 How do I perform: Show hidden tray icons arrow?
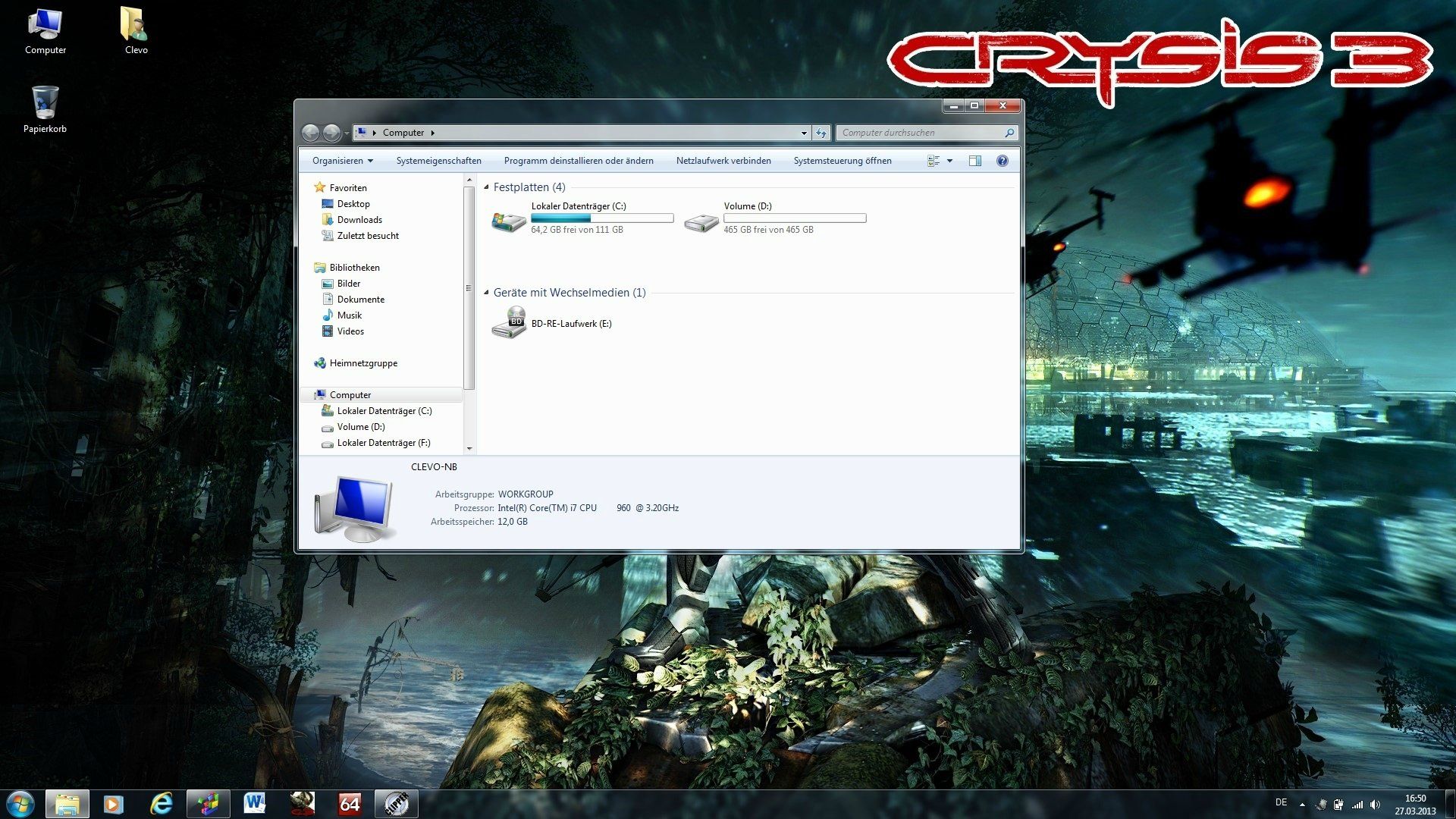coord(1302,805)
